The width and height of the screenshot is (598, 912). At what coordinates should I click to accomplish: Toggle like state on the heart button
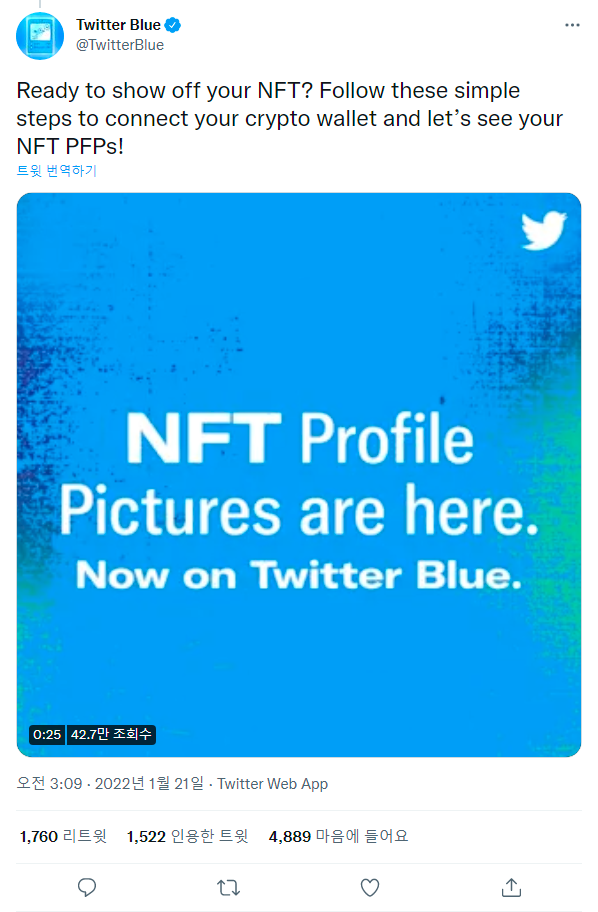[370, 887]
